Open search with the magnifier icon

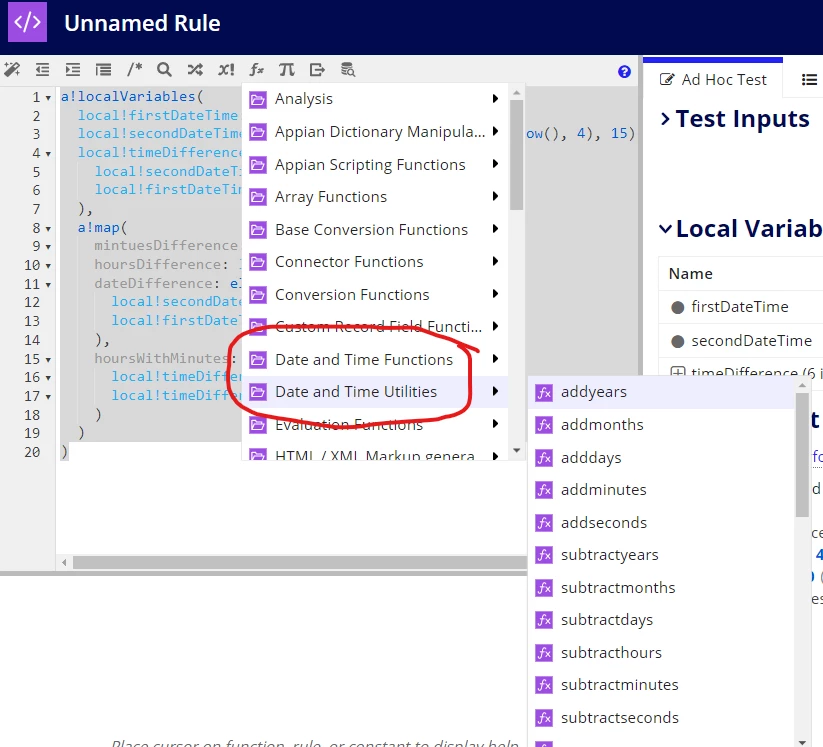(164, 70)
